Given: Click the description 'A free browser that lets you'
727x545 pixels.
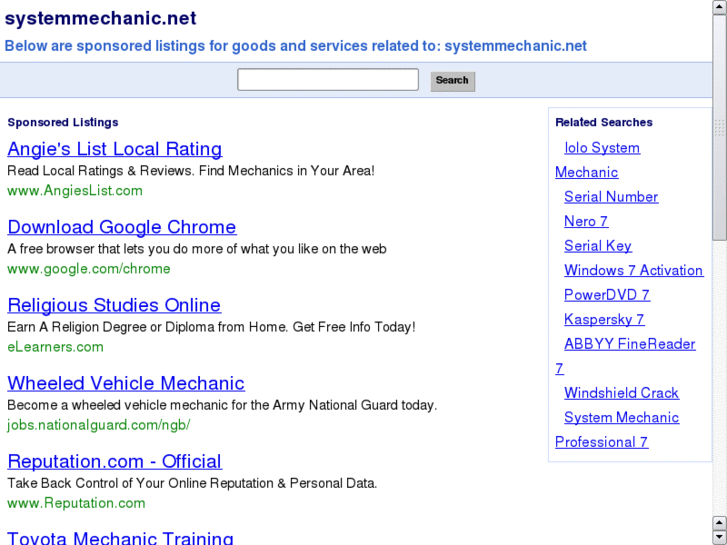Looking at the screenshot, I should pyautogui.click(x=197, y=249).
